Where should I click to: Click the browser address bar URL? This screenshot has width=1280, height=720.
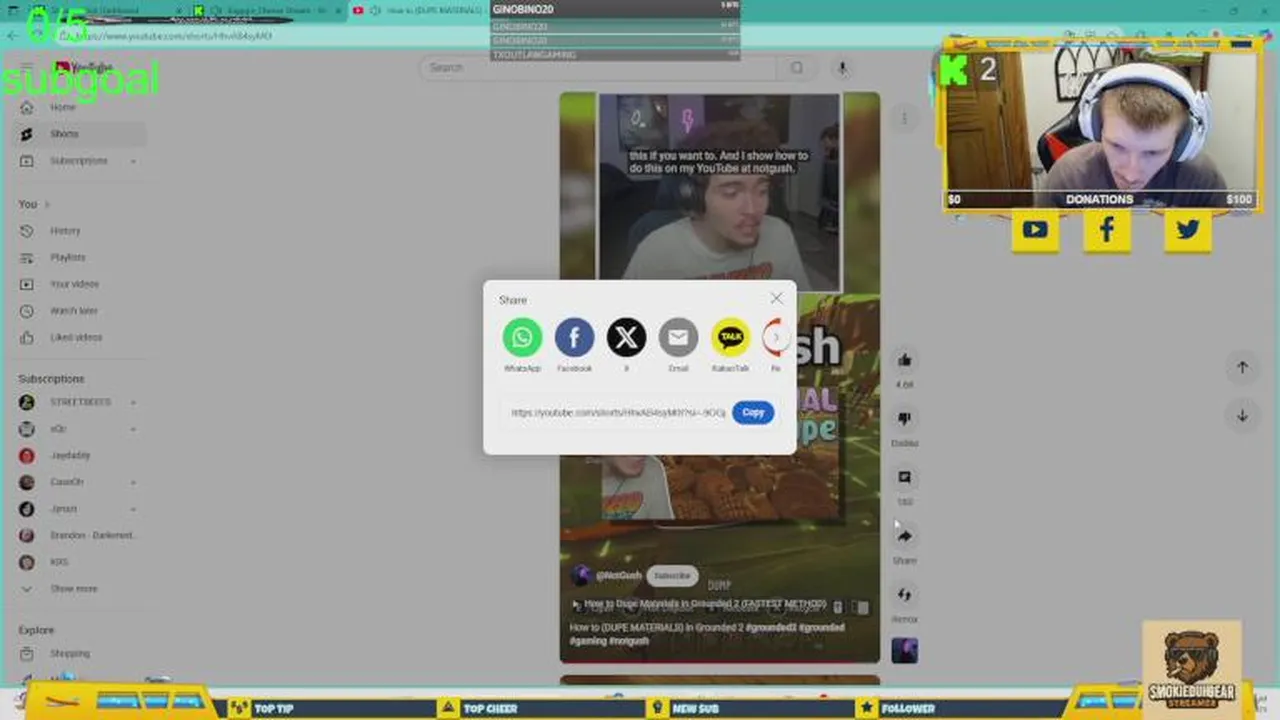click(x=175, y=36)
